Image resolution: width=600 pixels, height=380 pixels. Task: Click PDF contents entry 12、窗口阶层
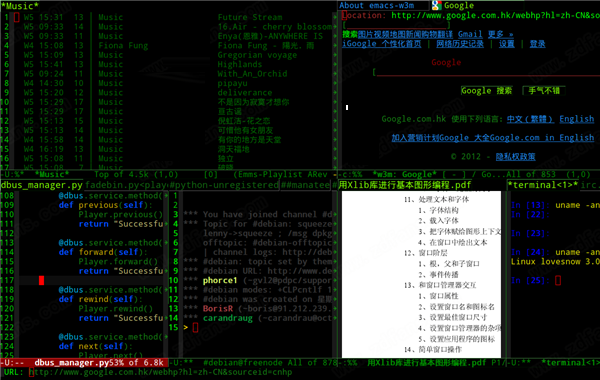(x=426, y=253)
